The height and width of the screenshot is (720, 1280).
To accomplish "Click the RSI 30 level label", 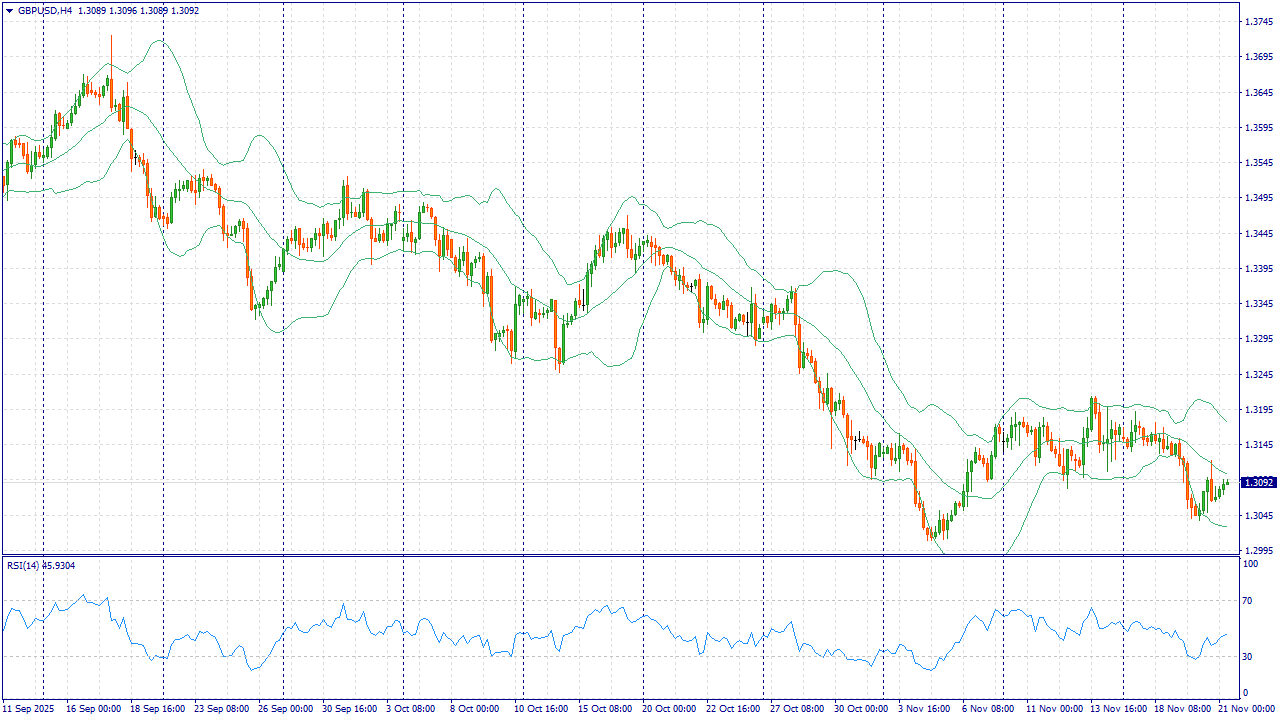I will point(1247,657).
